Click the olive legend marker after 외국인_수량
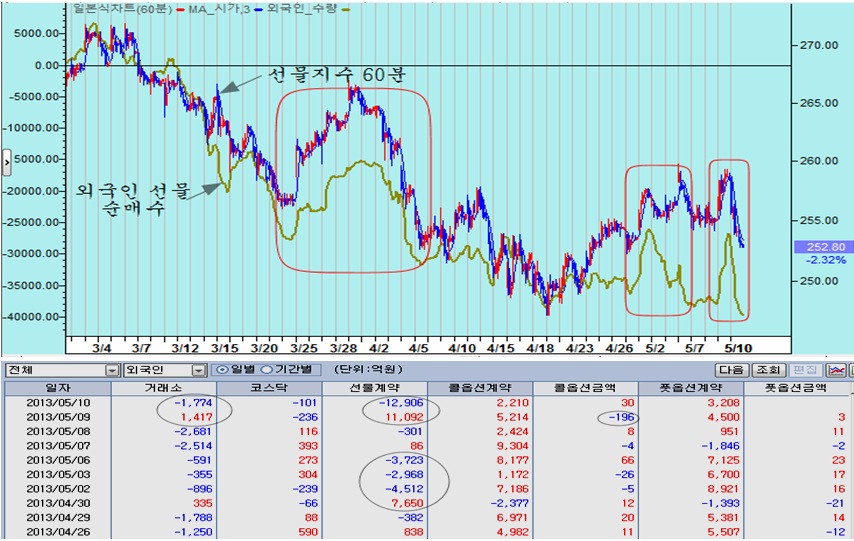Viewport: 854px width, 541px height. pos(345,9)
